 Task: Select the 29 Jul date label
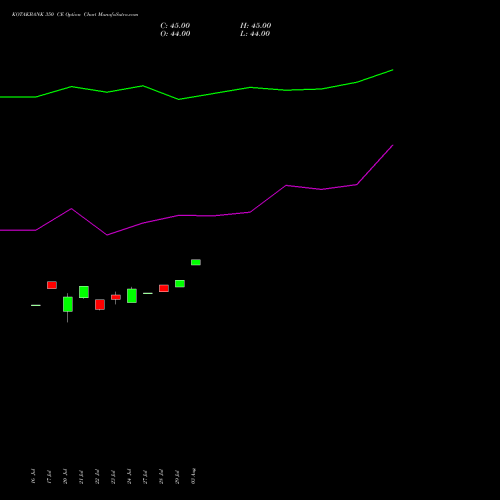177,476
